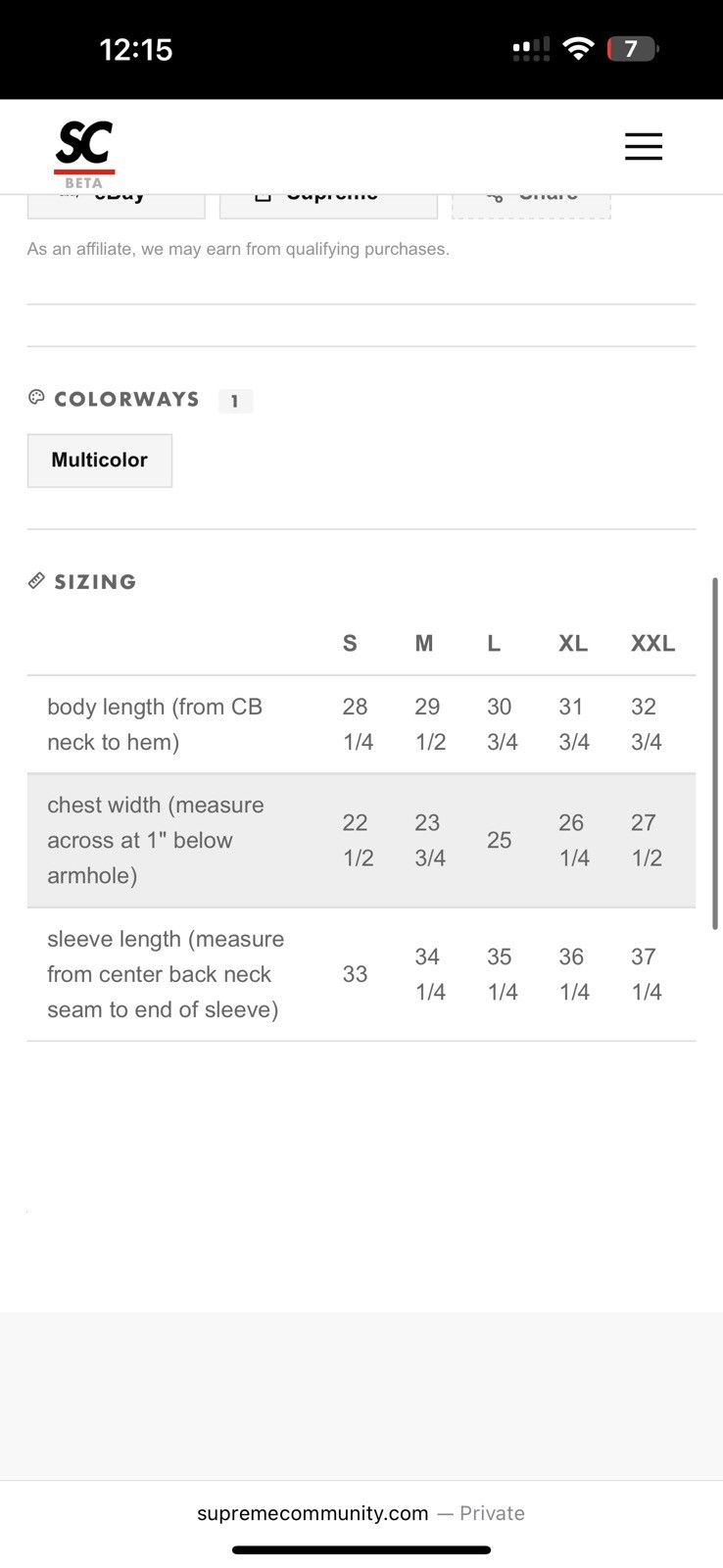723x1568 pixels.
Task: Tap the colorways count badge
Action: coord(235,401)
